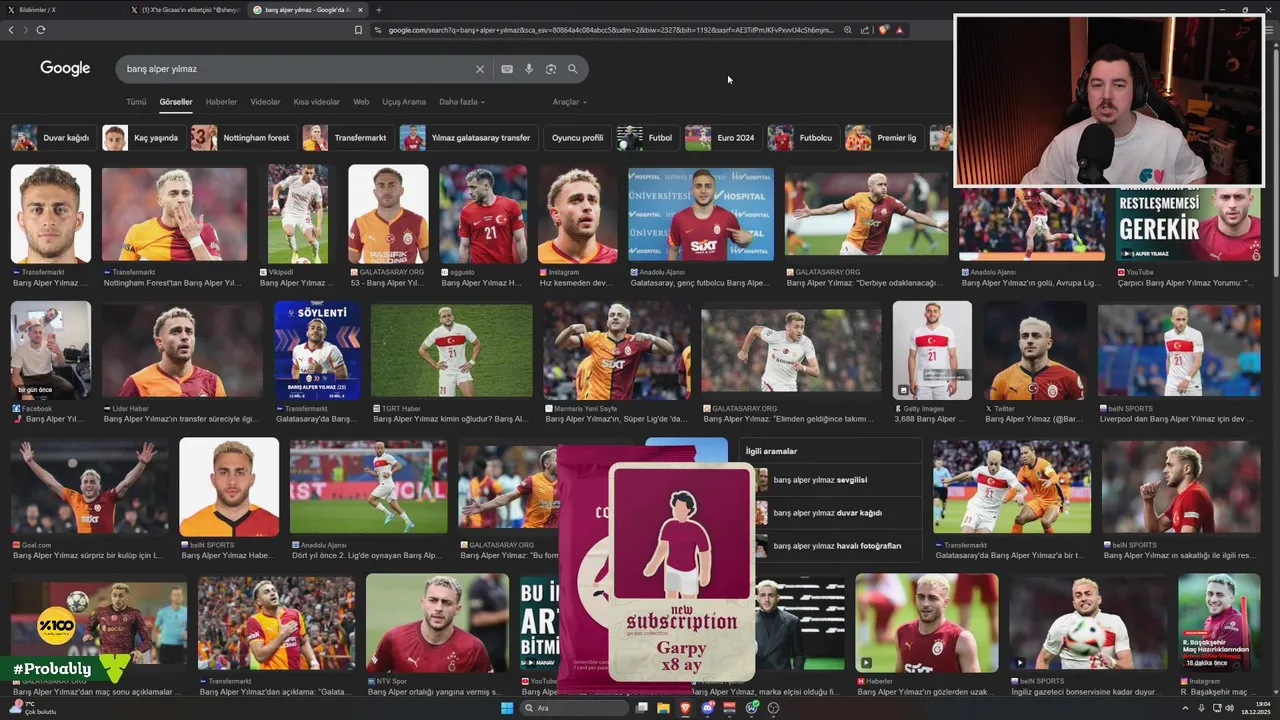The image size is (1280, 720).
Task: Open Uçuş Arama tab
Action: [404, 102]
